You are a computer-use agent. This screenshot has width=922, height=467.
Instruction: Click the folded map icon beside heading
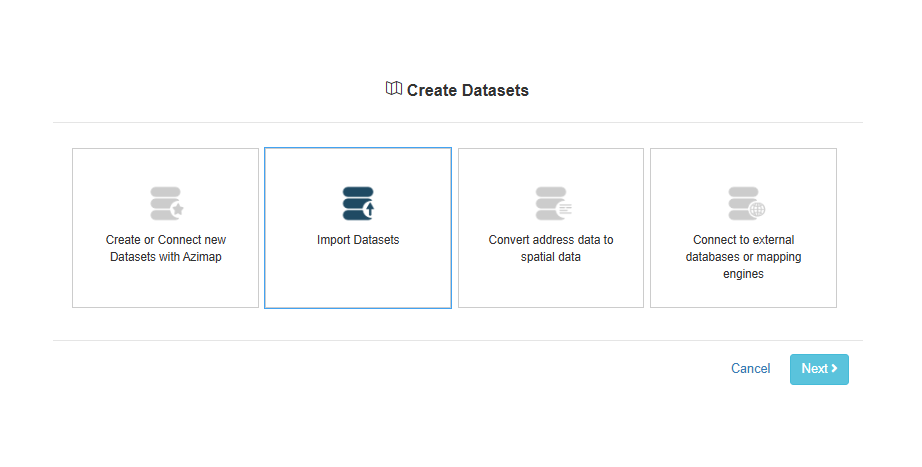coord(394,89)
